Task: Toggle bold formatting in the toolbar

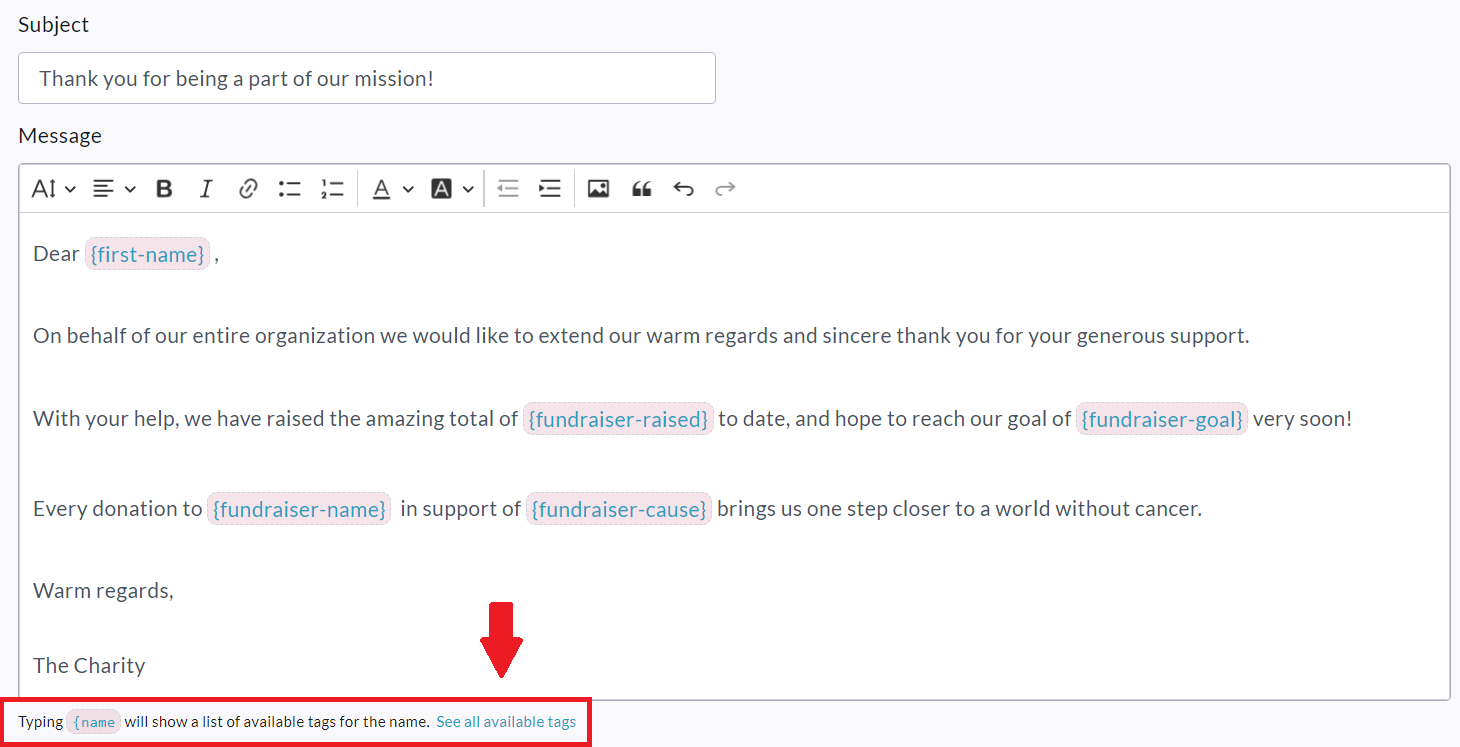Action: 165,189
